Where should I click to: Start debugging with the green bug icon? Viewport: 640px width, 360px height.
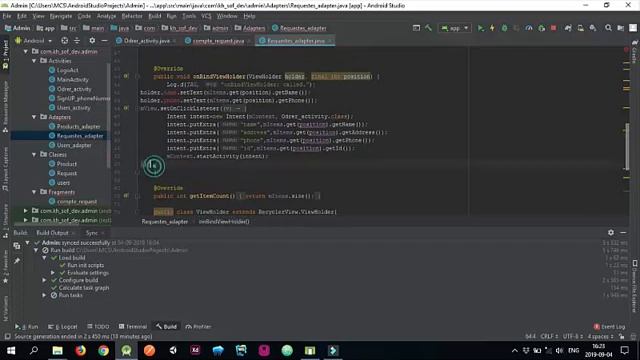[504, 28]
